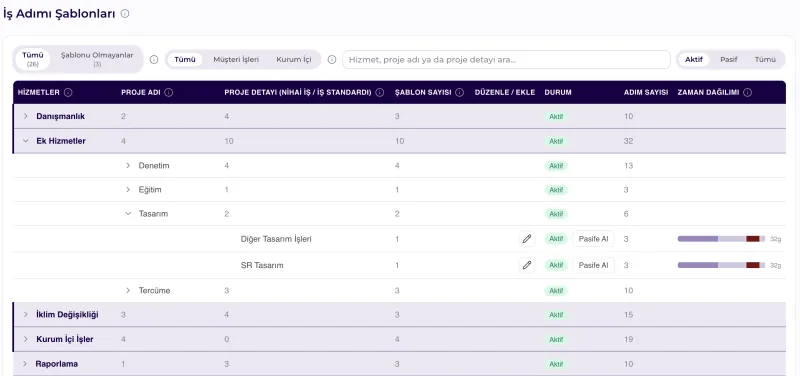The height and width of the screenshot is (376, 800).
Task: Open info icon in Hizmetler column header
Action: pos(68,92)
